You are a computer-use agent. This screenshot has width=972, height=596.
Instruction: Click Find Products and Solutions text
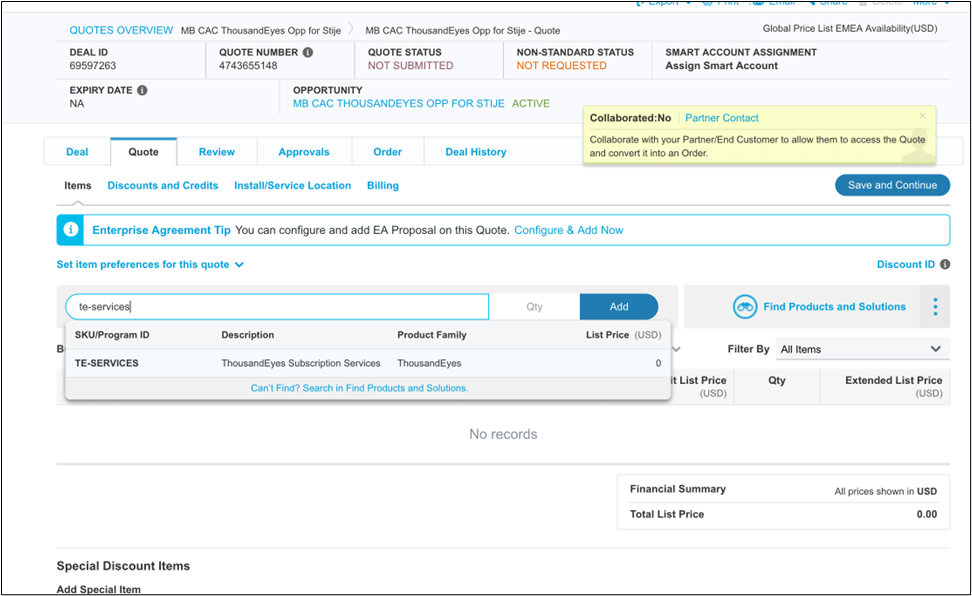click(834, 306)
